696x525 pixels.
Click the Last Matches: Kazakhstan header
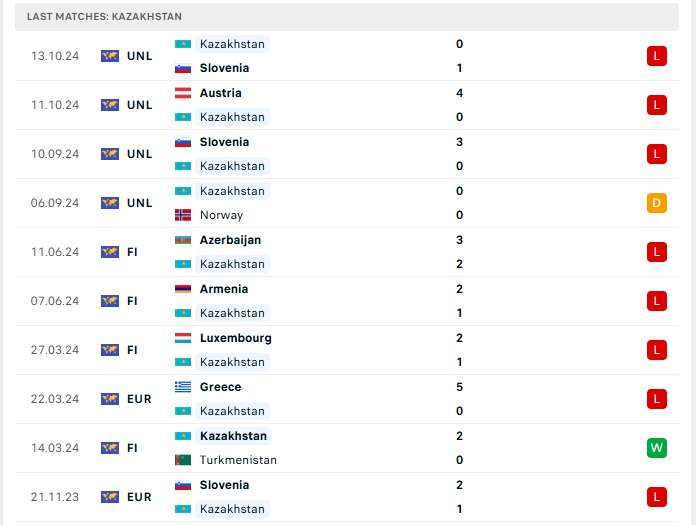(105, 17)
